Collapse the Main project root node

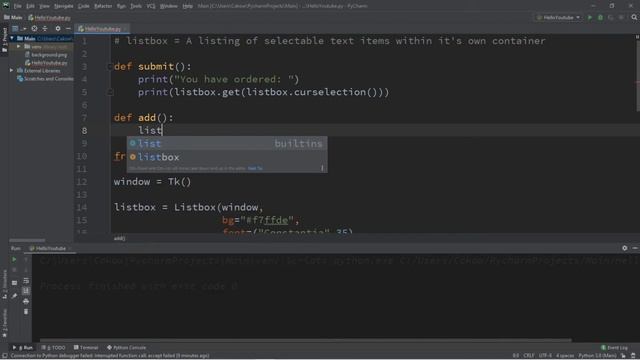point(12,38)
